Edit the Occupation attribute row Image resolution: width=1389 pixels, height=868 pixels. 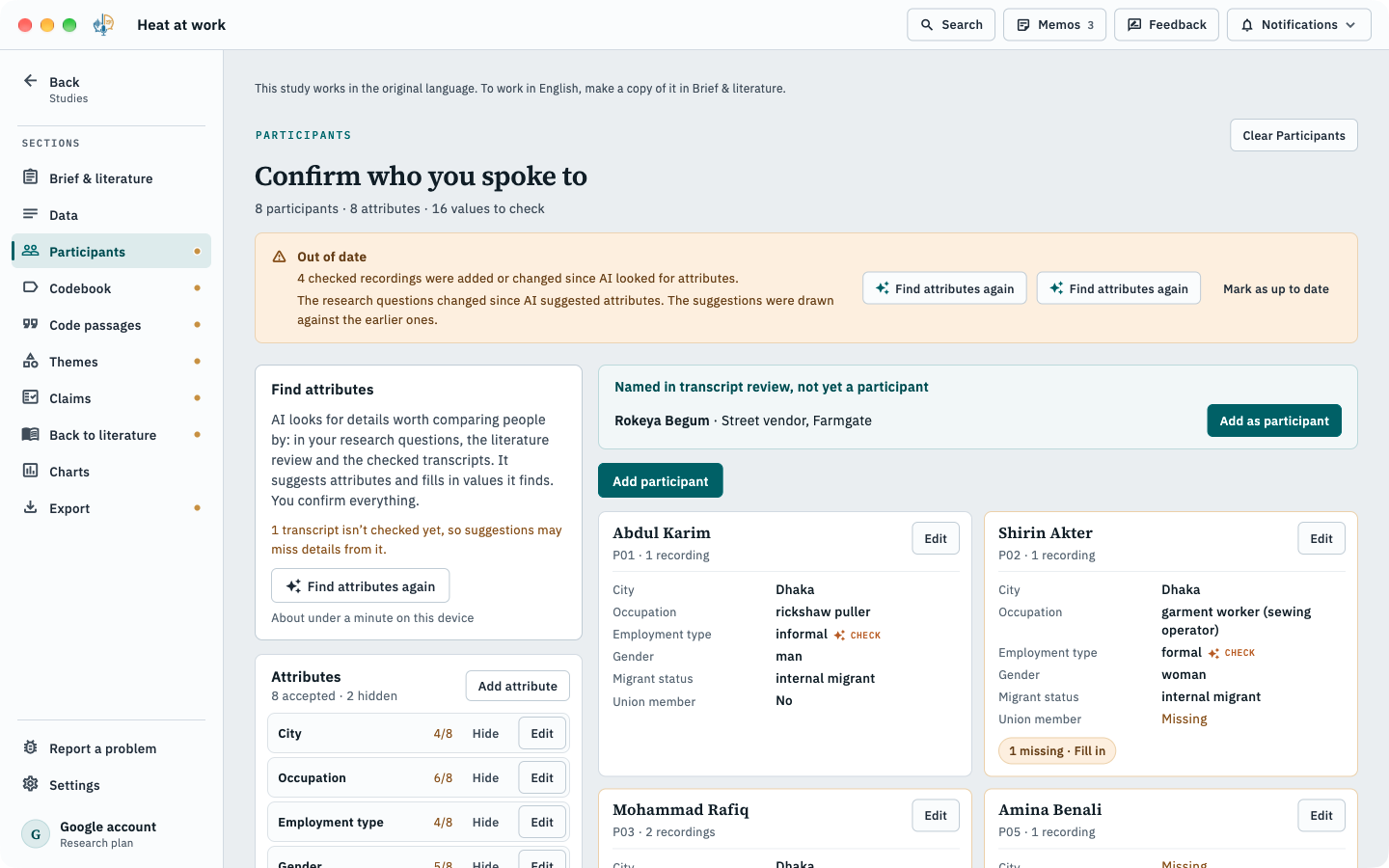[x=542, y=778]
